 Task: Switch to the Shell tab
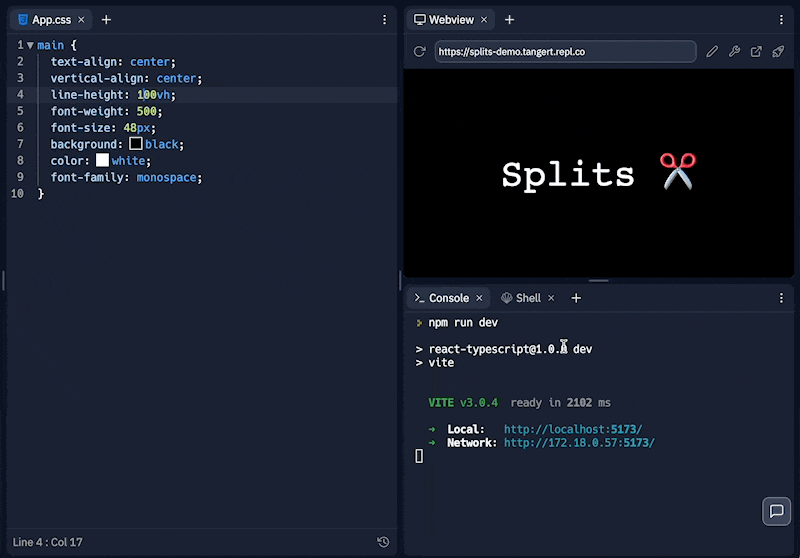pos(527,298)
